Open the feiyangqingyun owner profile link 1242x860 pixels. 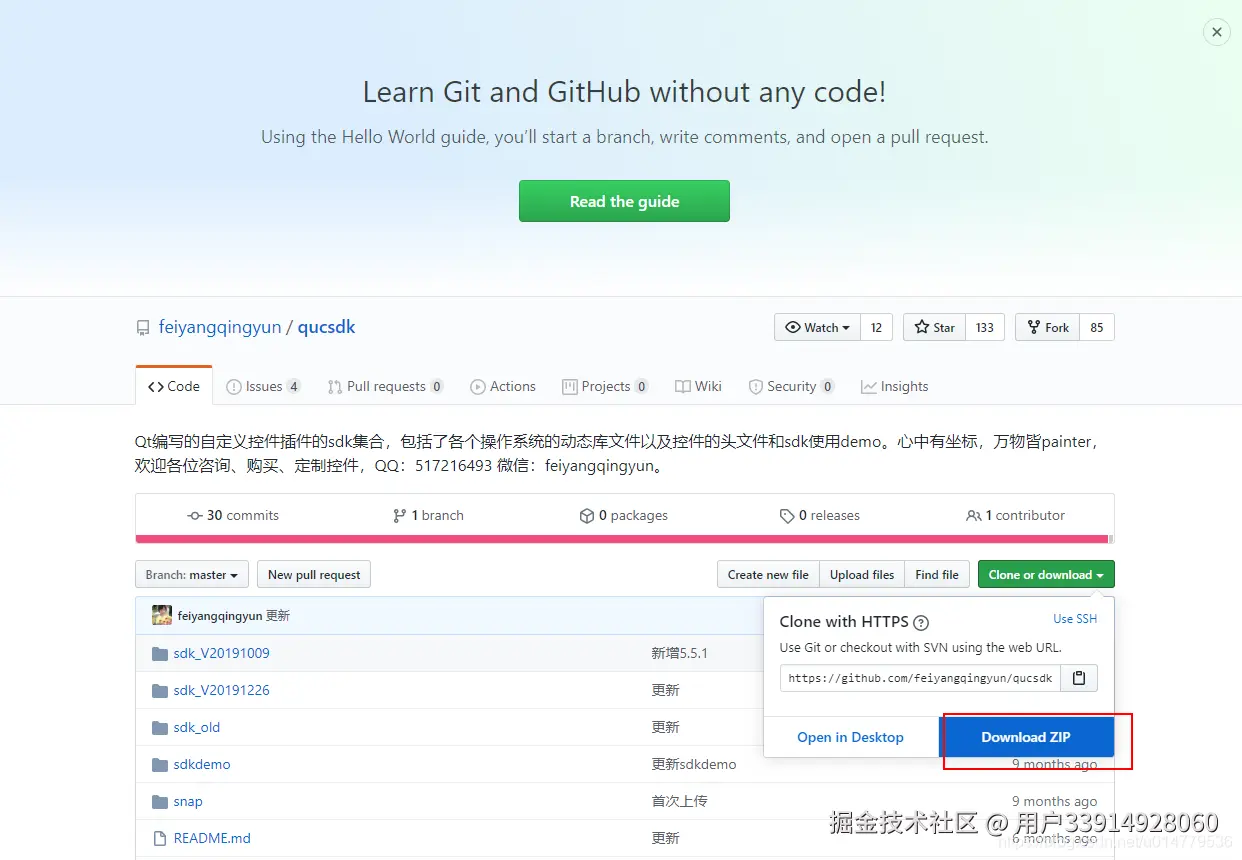point(220,327)
